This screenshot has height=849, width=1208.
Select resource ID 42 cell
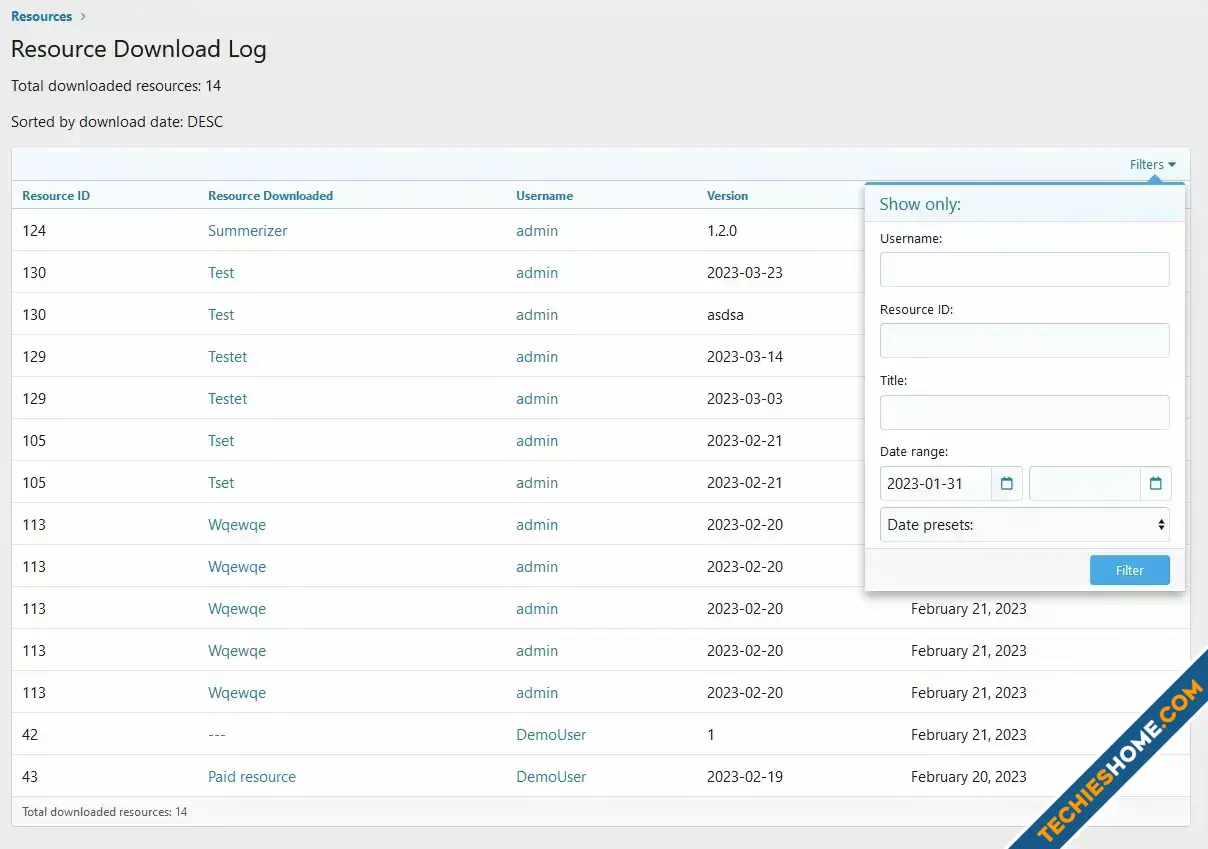click(x=30, y=735)
